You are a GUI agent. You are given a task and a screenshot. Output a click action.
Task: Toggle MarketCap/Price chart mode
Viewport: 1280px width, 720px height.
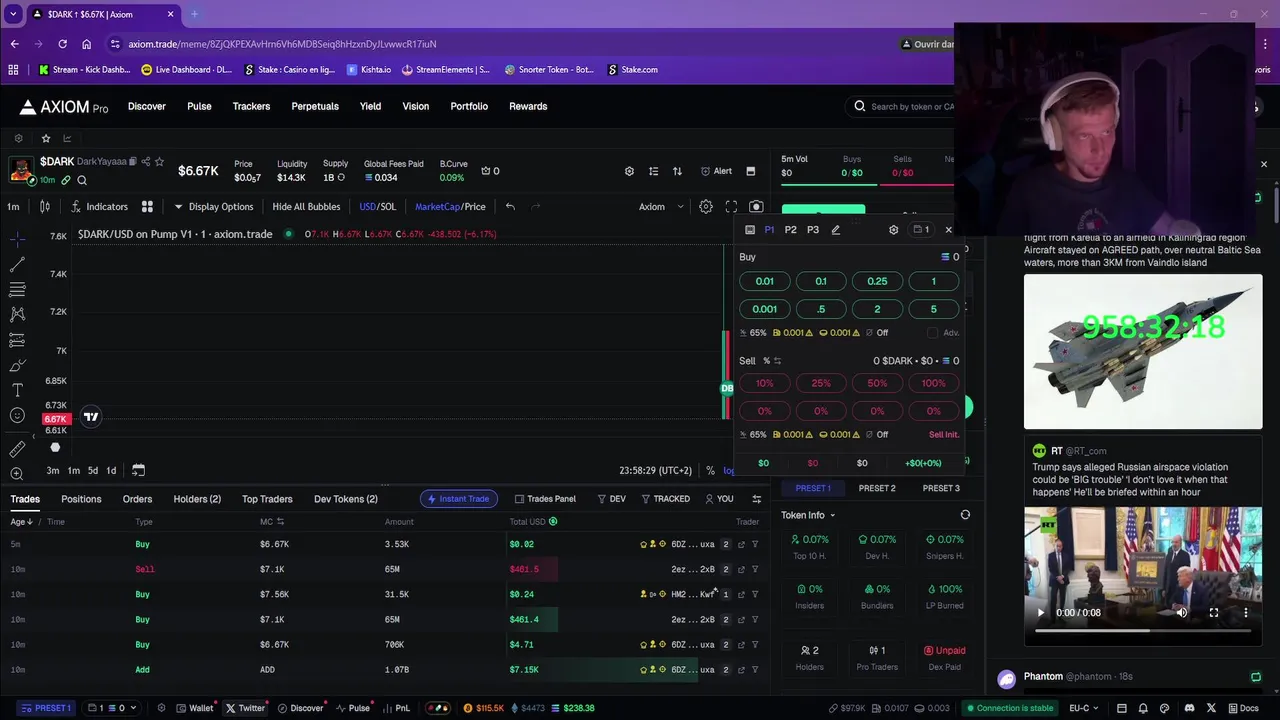click(450, 207)
